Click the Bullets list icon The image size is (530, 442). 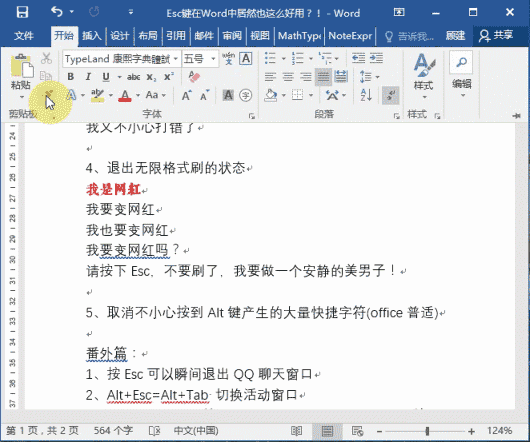pyautogui.click(x=270, y=58)
